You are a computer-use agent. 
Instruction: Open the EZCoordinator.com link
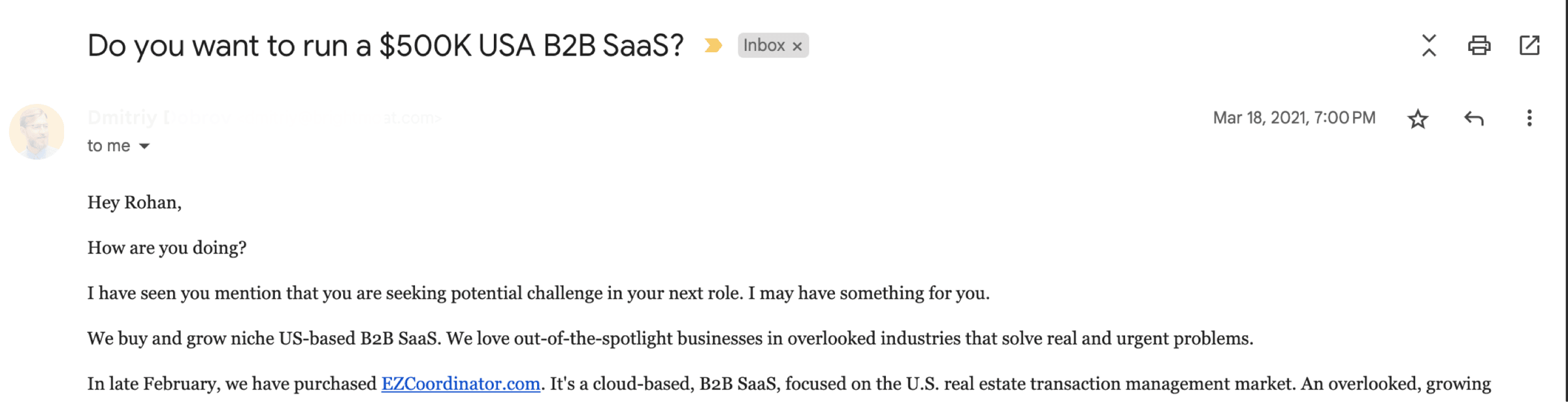click(461, 384)
